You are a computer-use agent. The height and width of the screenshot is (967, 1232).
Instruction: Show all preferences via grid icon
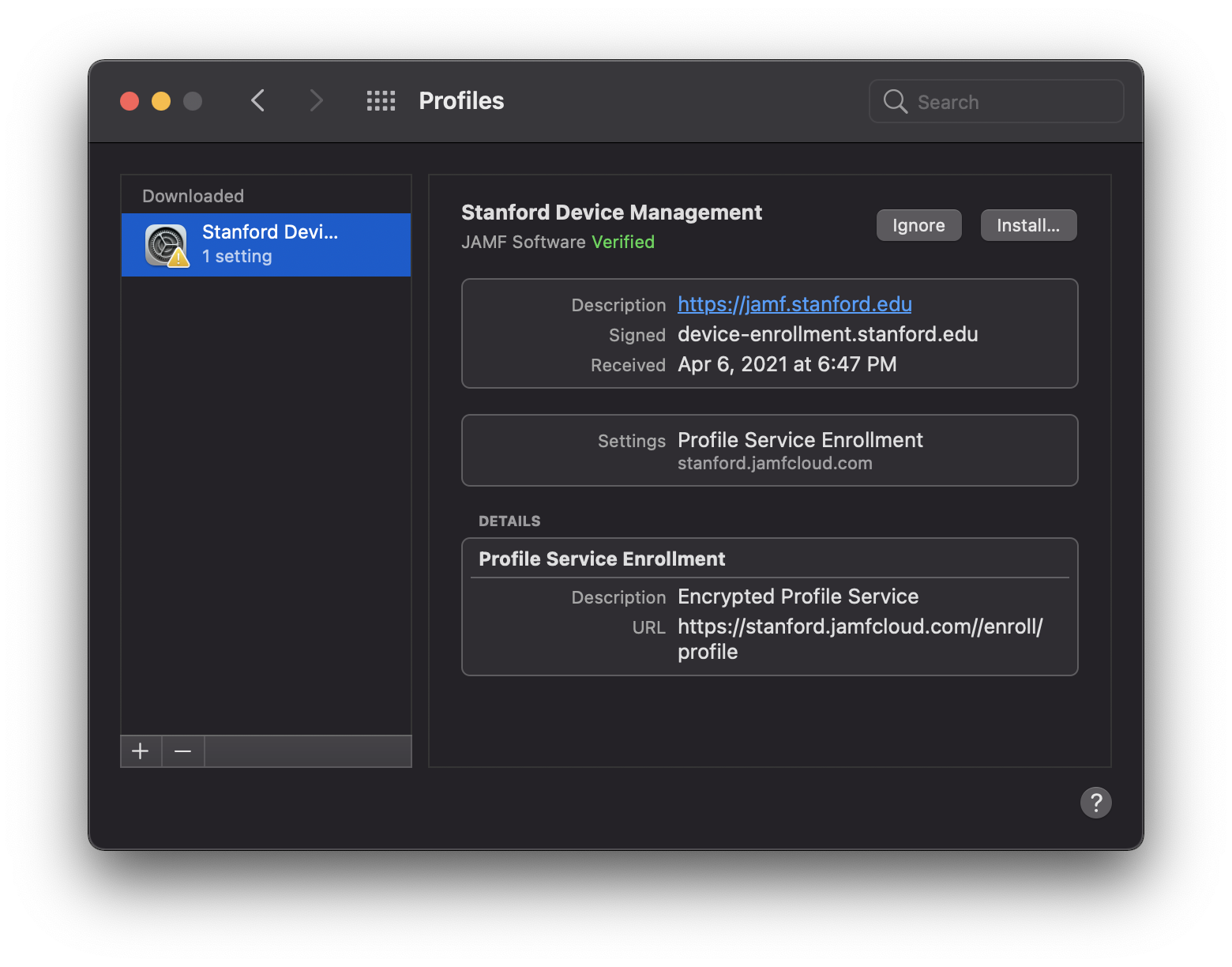point(381,101)
